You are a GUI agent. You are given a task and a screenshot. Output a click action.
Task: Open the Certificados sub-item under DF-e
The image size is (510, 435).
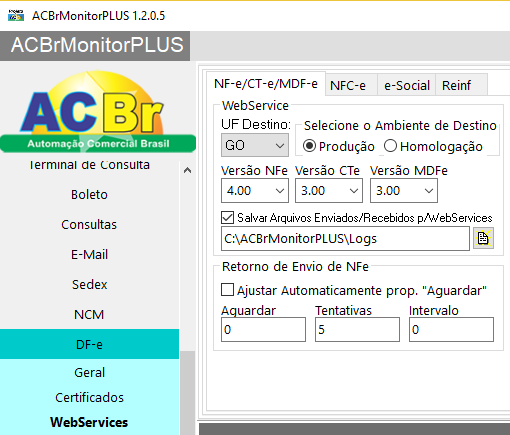[89, 397]
